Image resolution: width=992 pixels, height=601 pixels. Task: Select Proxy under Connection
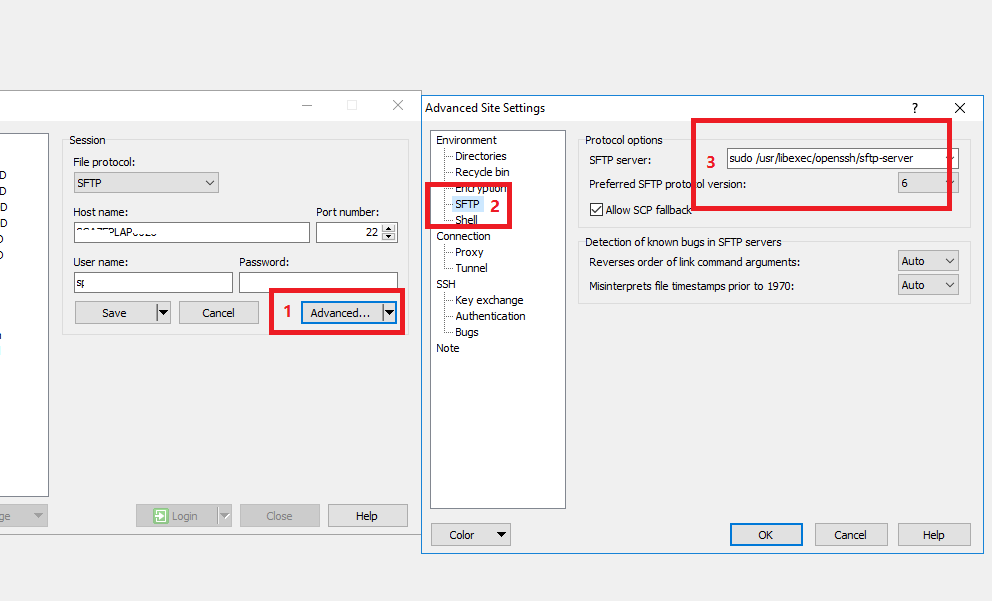pyautogui.click(x=469, y=251)
